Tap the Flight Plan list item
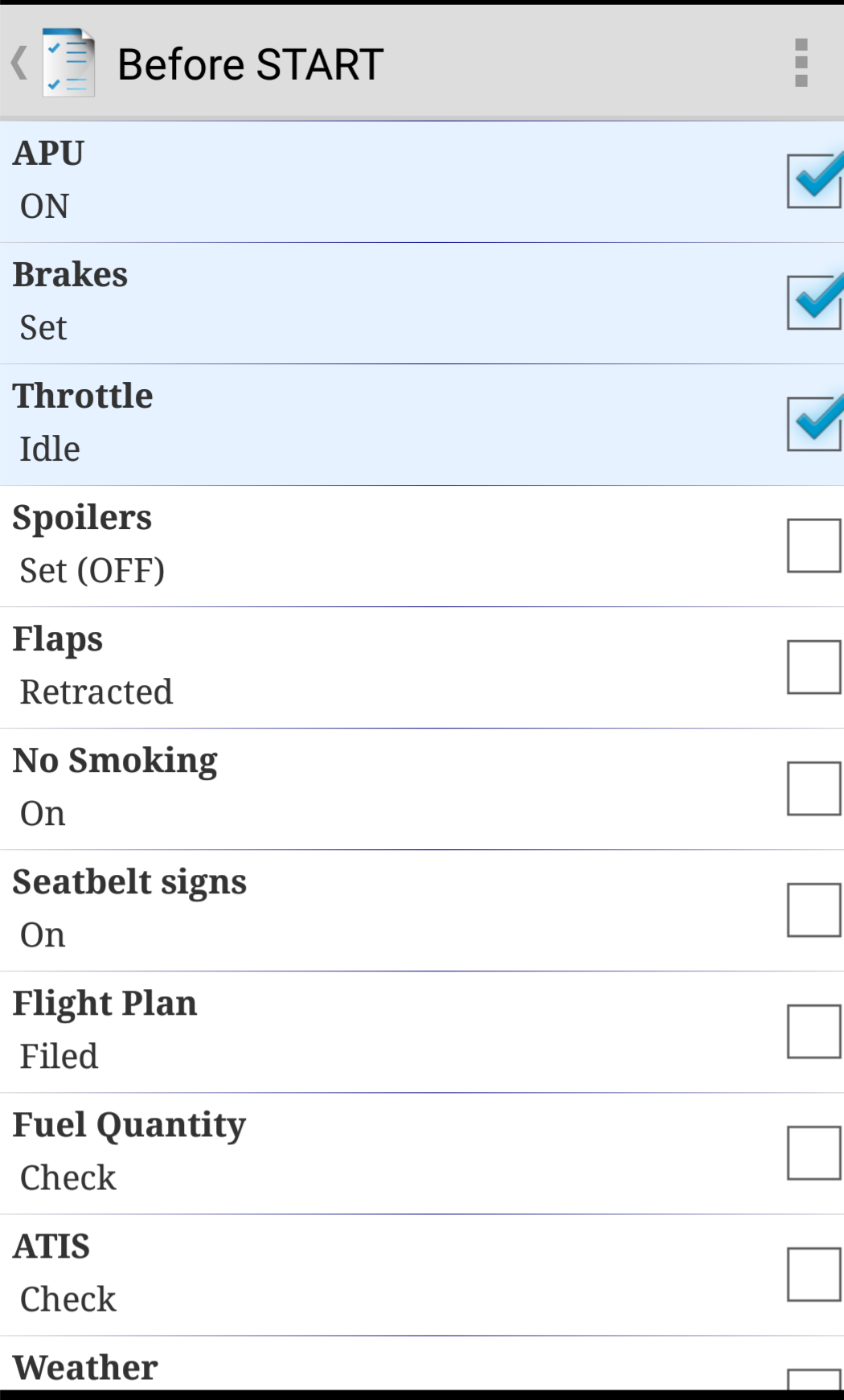 [362, 1031]
